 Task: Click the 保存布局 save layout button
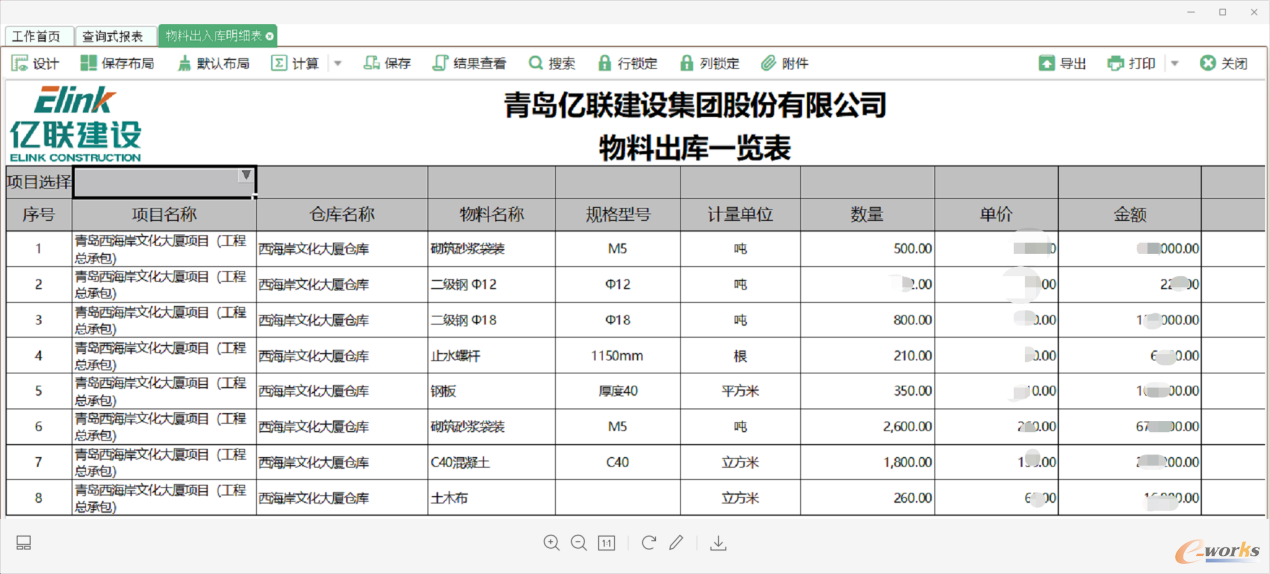pyautogui.click(x=117, y=63)
